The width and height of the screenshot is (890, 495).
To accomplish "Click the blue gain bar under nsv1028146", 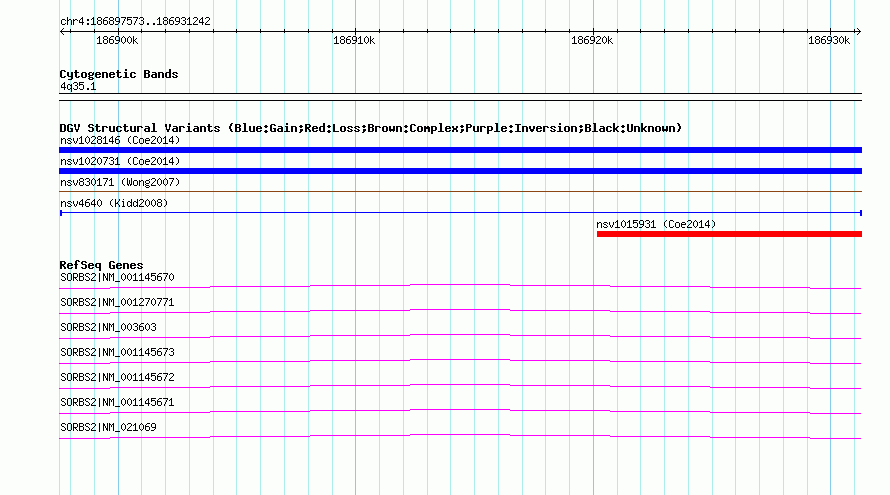I will (460, 150).
